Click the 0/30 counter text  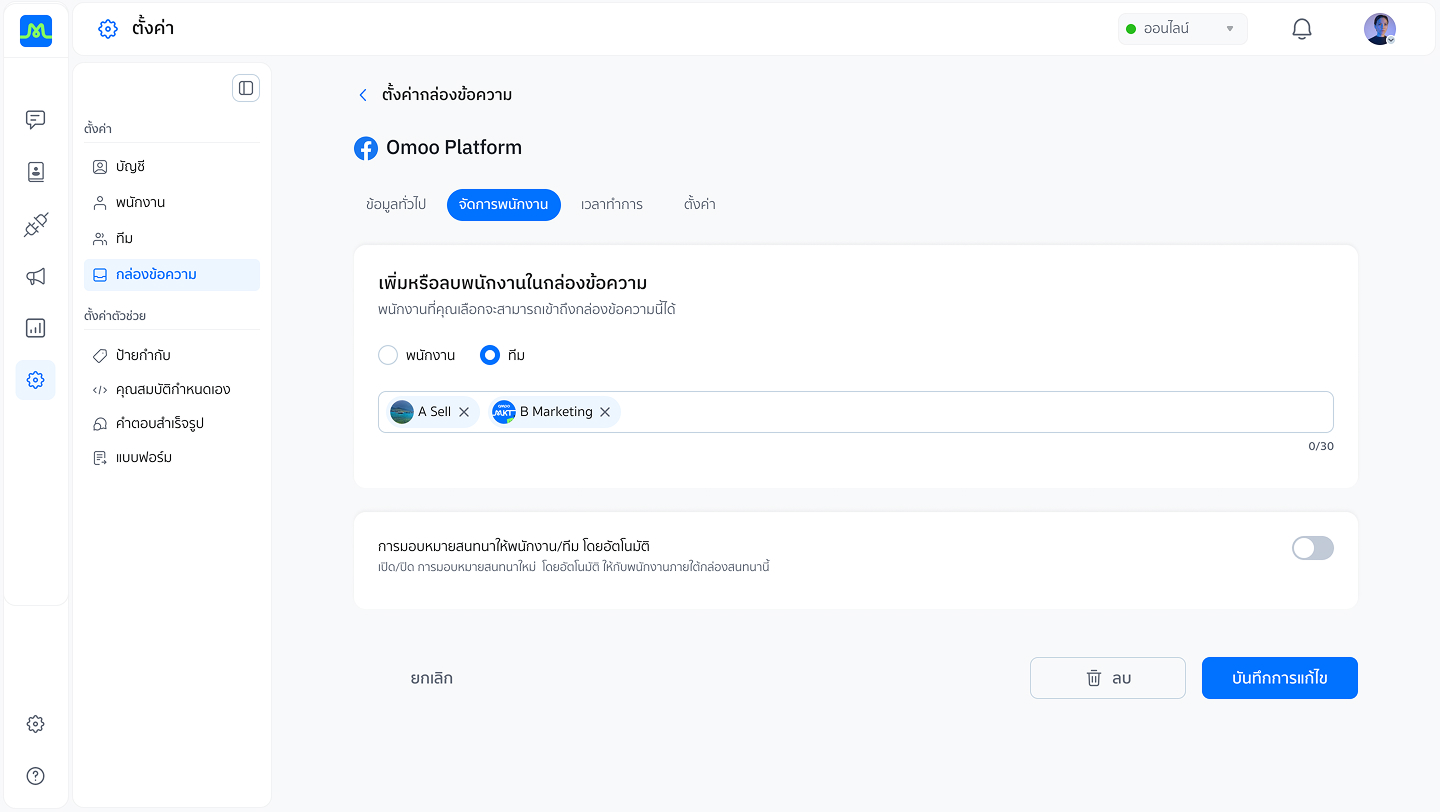1321,446
